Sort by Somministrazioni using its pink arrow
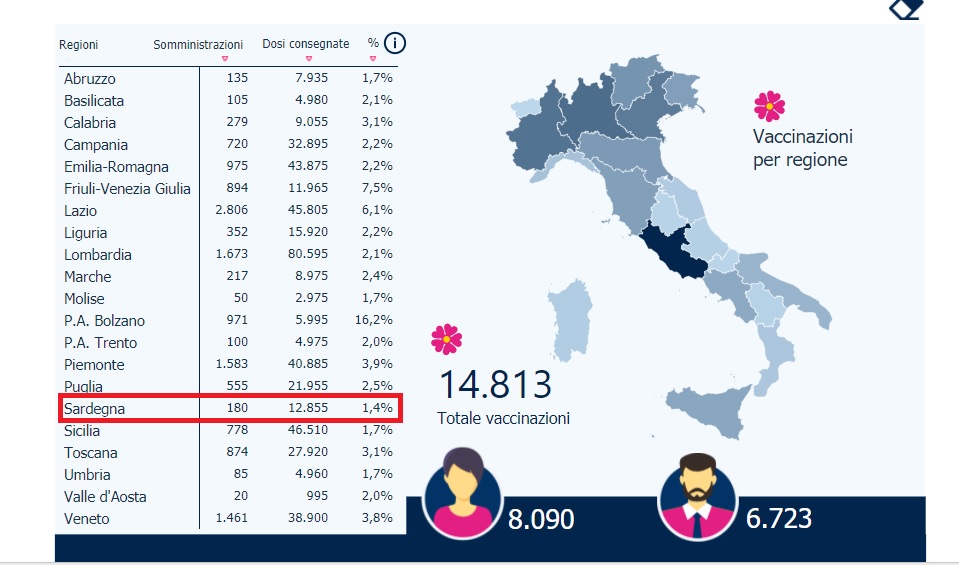 (x=224, y=59)
